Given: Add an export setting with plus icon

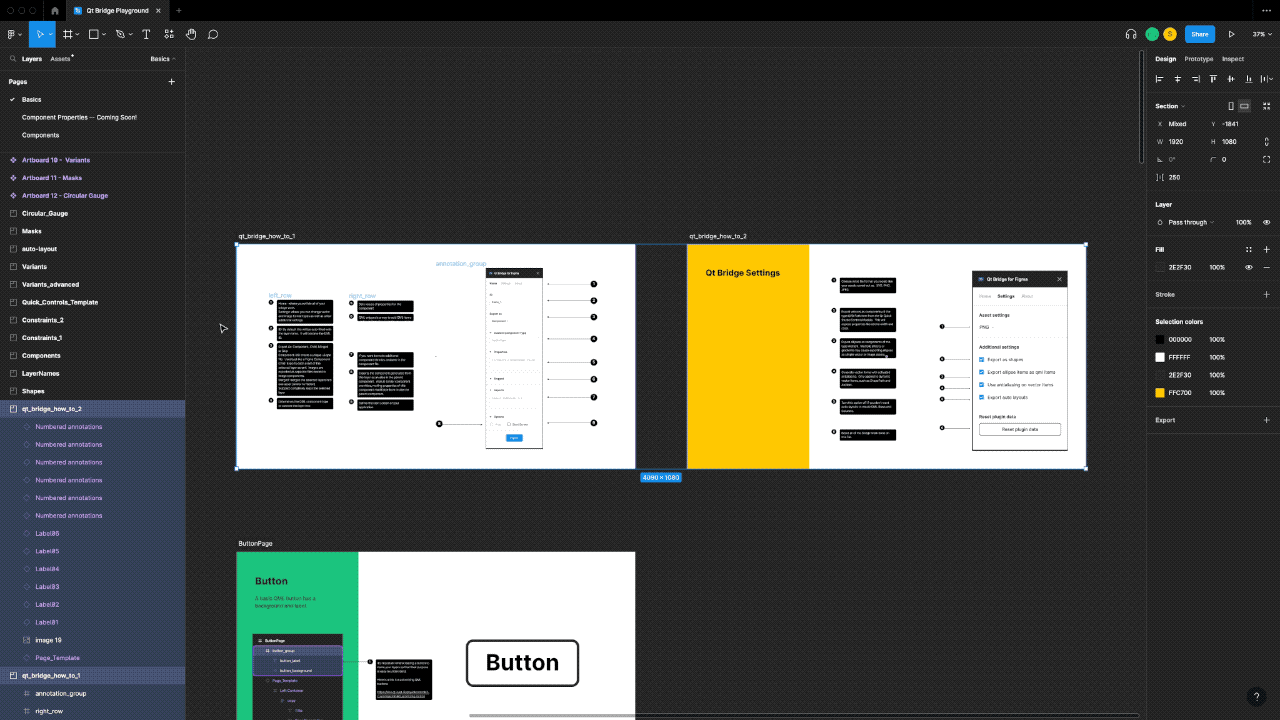Looking at the screenshot, I should pos(1266,420).
